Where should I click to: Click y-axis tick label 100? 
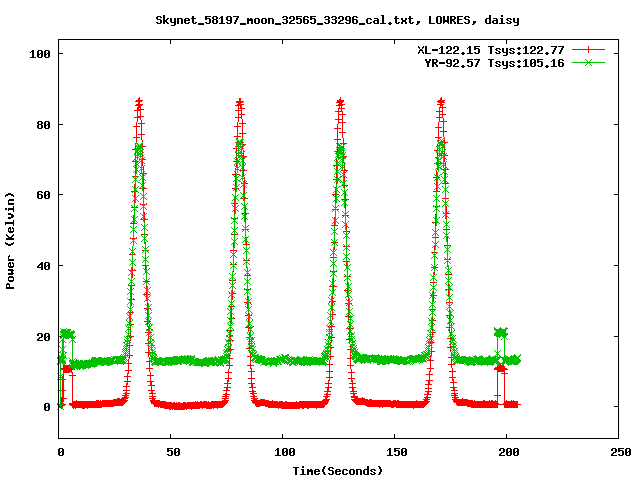(40, 54)
